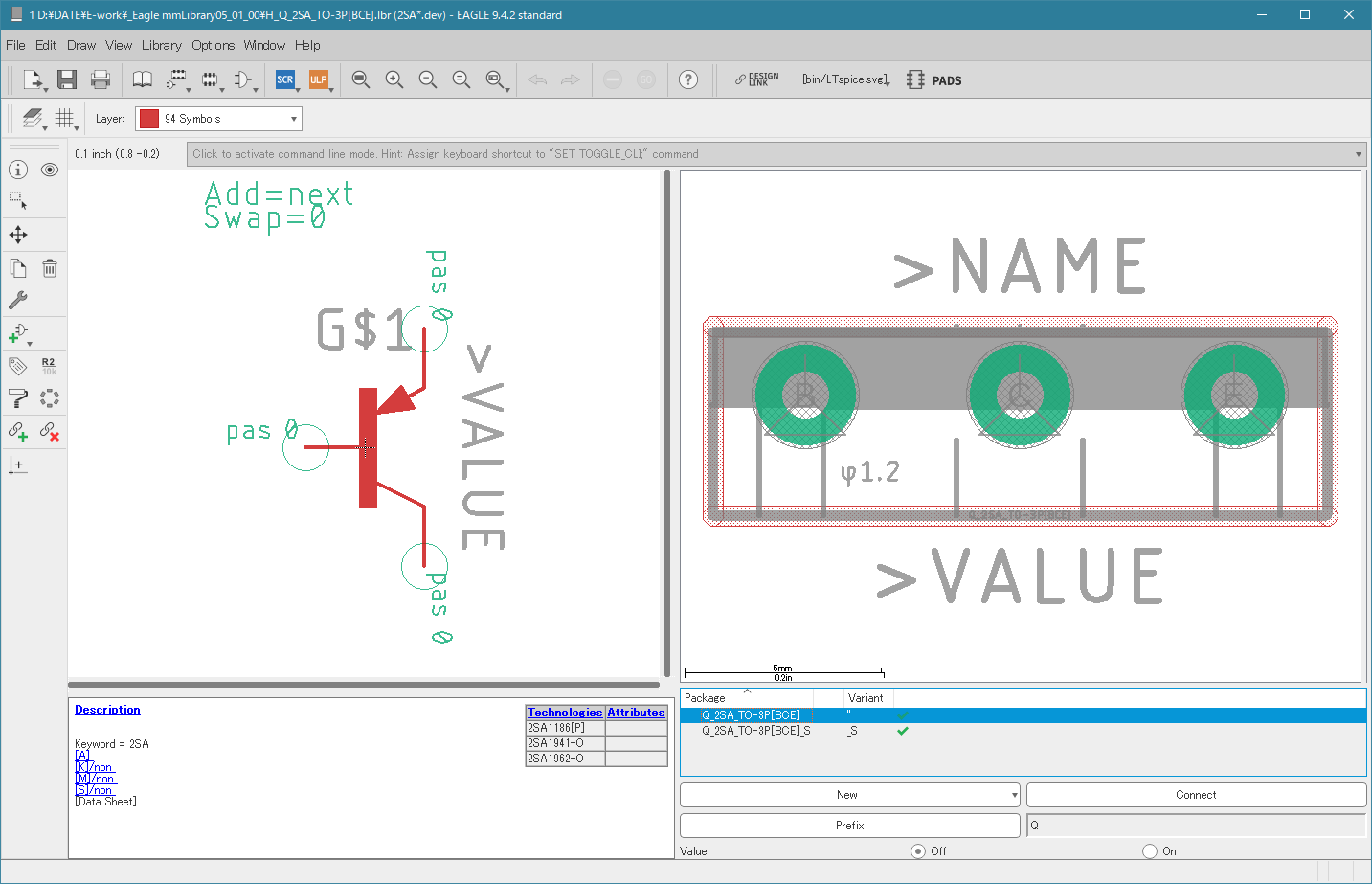The width and height of the screenshot is (1372, 884).
Task: Click the Print icon
Action: coord(101,79)
